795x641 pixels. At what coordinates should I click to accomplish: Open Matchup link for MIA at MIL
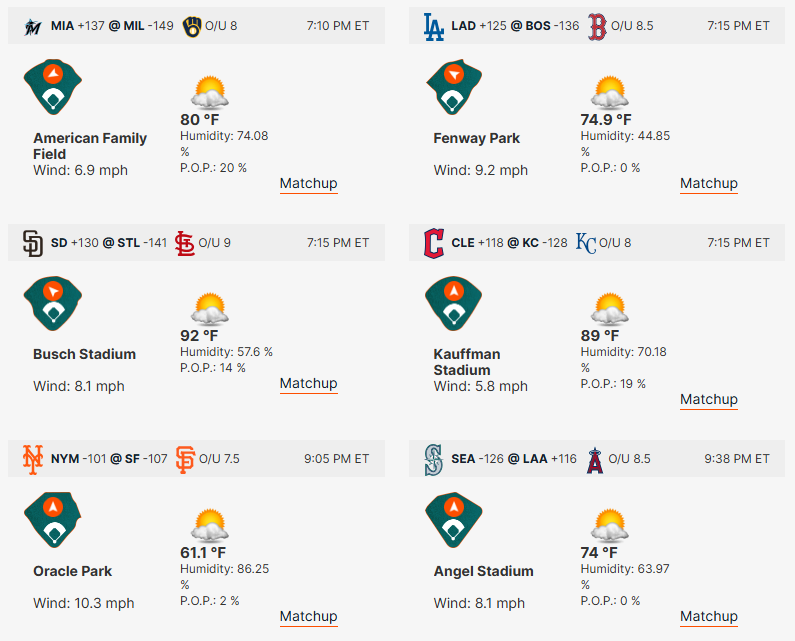pyautogui.click(x=308, y=183)
